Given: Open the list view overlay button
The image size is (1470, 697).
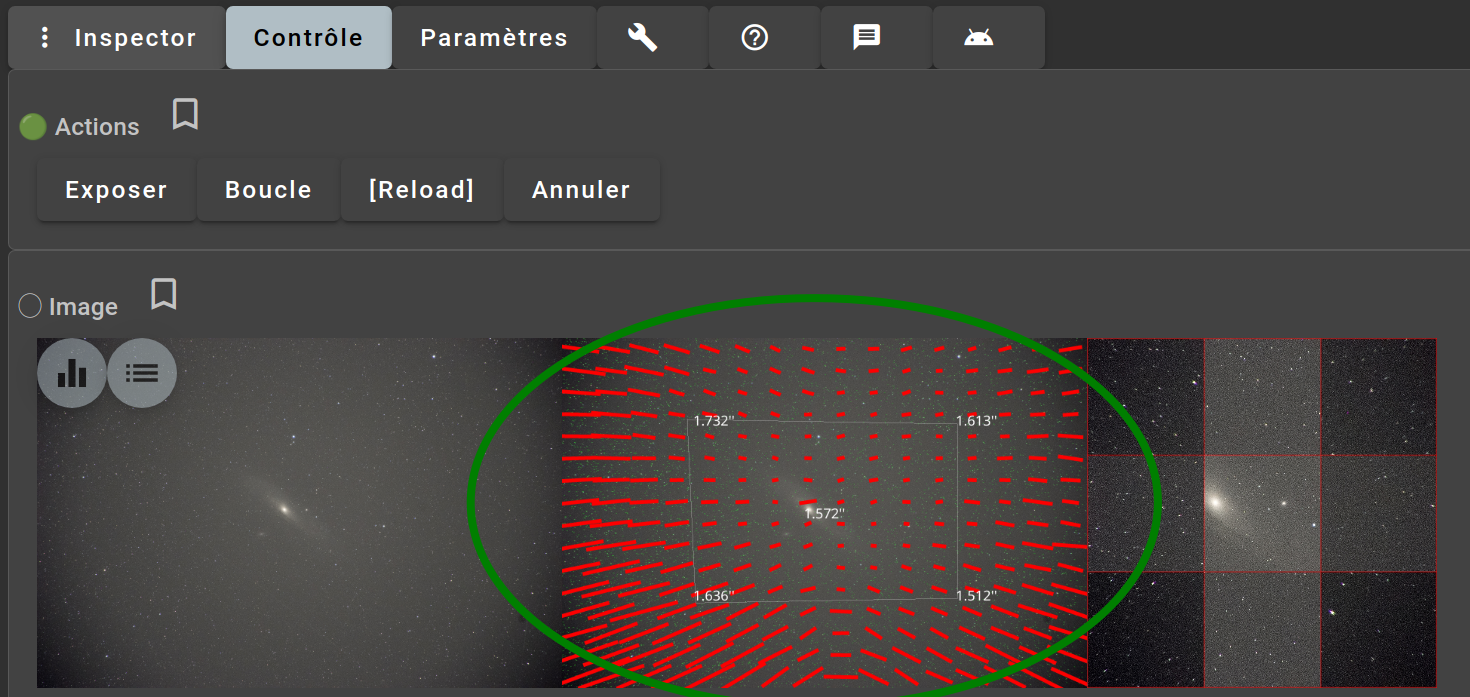Looking at the screenshot, I should 142,373.
